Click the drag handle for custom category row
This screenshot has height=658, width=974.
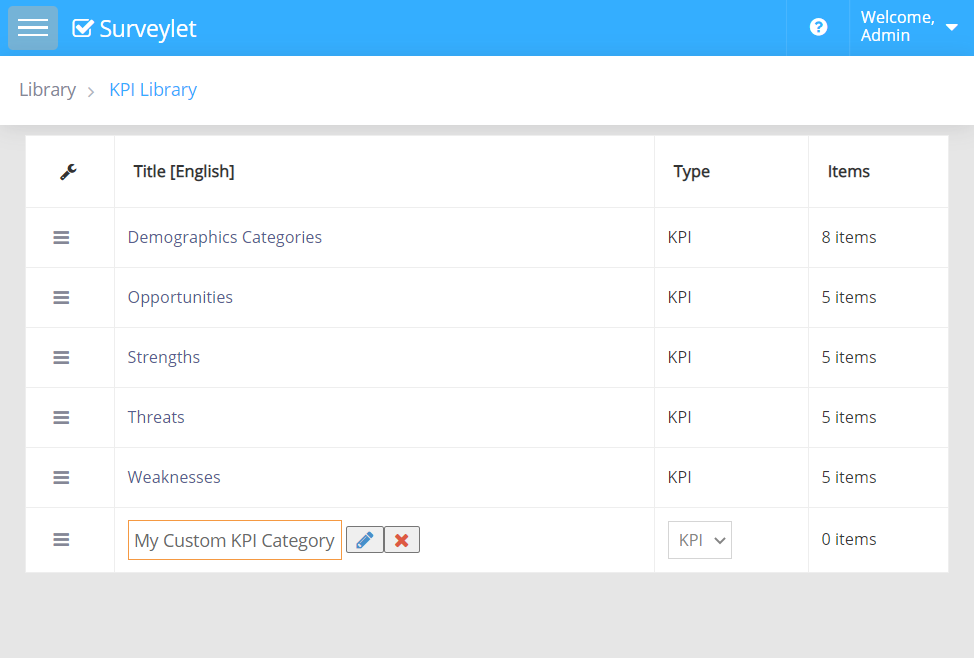[61, 540]
